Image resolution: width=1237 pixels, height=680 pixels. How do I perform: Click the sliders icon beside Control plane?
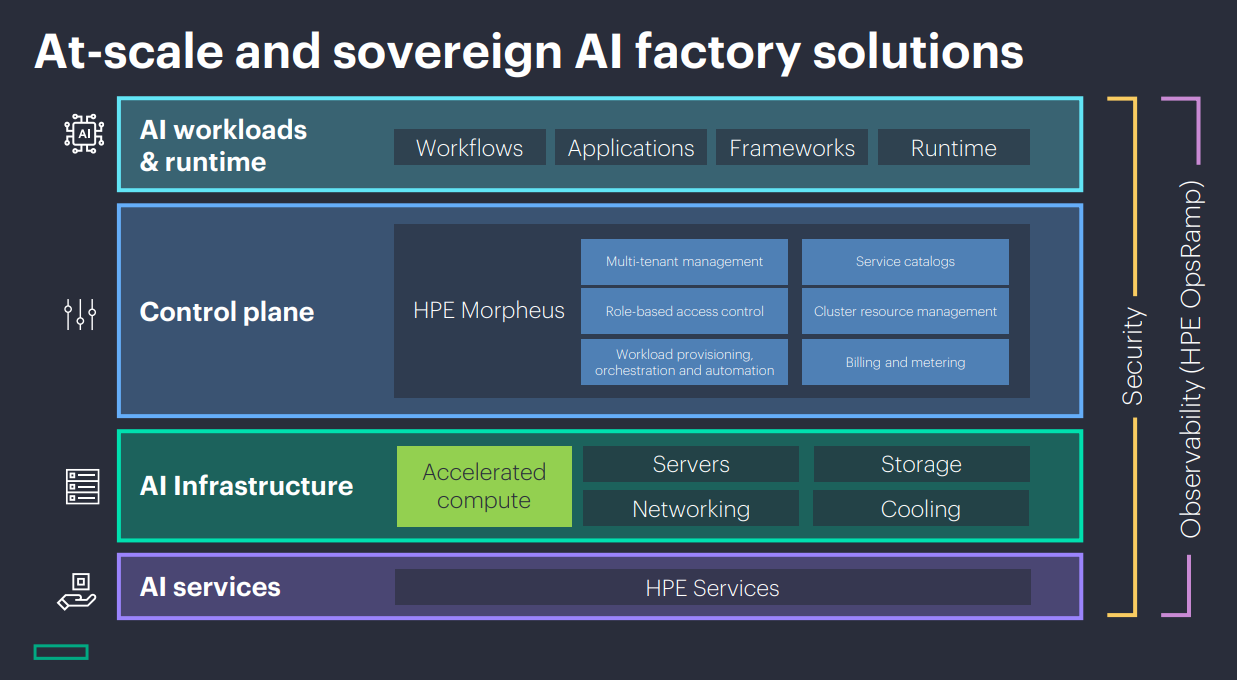[80, 314]
